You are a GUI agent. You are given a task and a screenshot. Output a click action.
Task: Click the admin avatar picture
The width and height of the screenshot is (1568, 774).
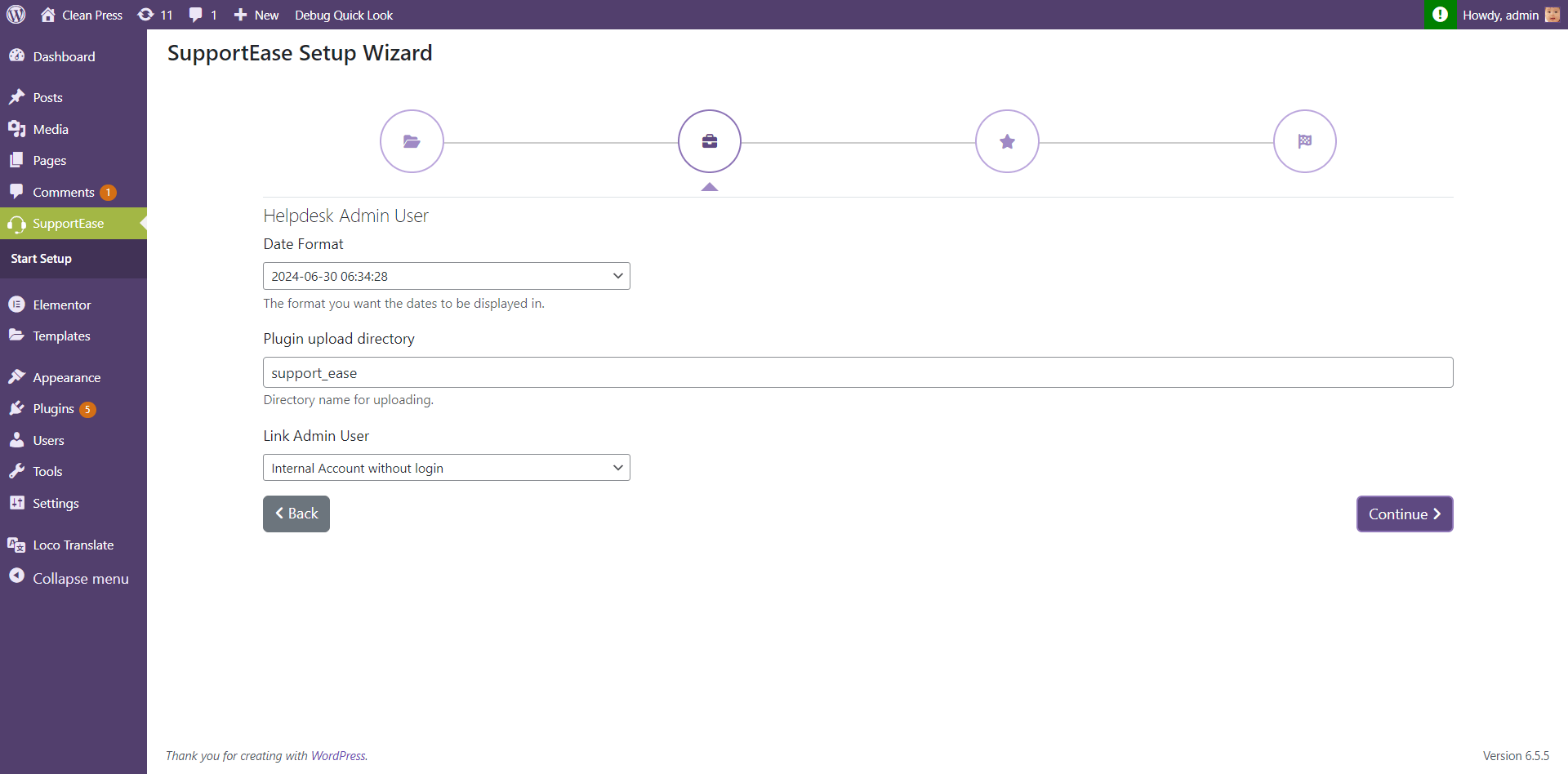1552,15
